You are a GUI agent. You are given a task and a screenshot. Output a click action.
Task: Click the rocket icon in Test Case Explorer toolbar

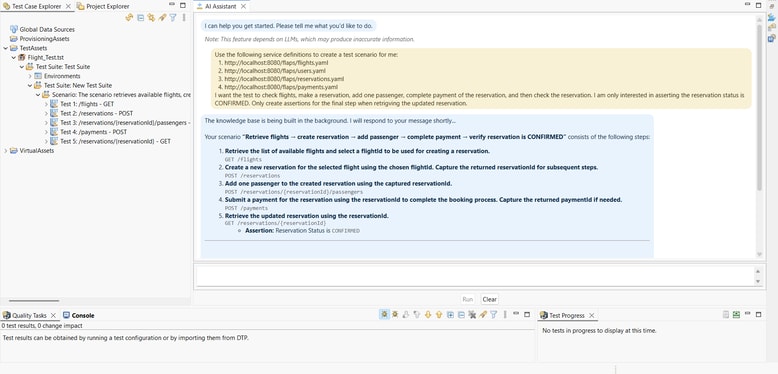point(162,18)
